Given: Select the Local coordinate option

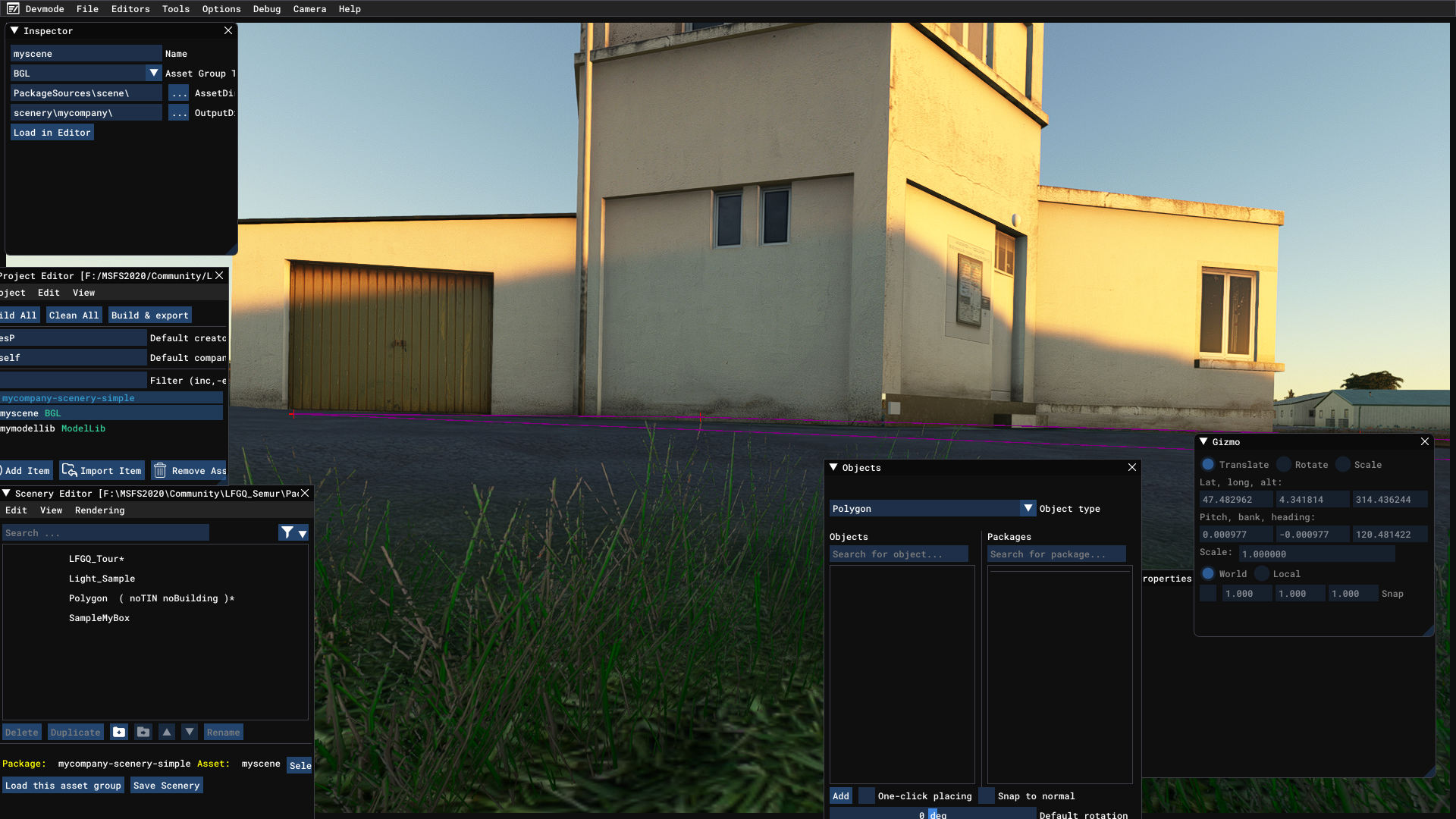Looking at the screenshot, I should click(1262, 574).
